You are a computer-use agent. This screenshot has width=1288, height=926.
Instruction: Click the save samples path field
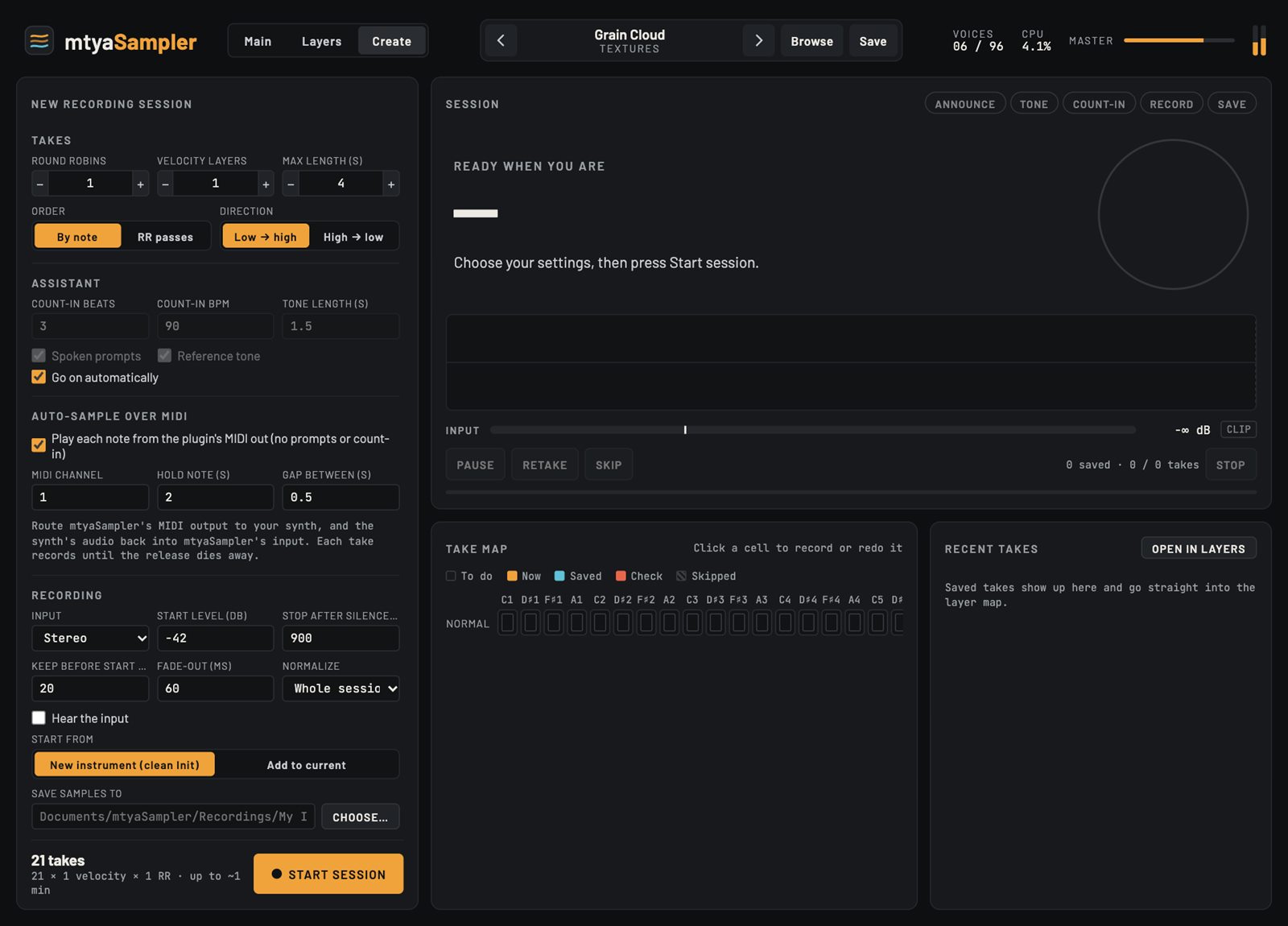[173, 816]
